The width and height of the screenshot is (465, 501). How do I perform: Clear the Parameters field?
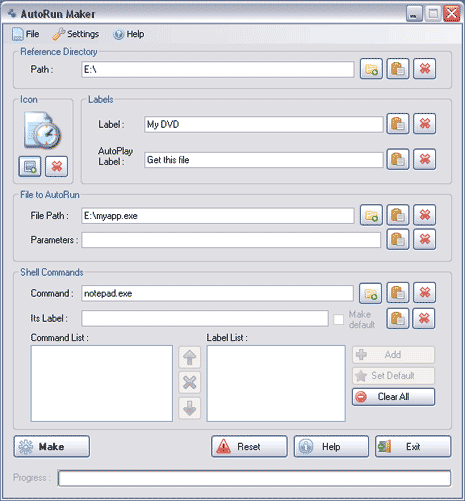point(425,239)
